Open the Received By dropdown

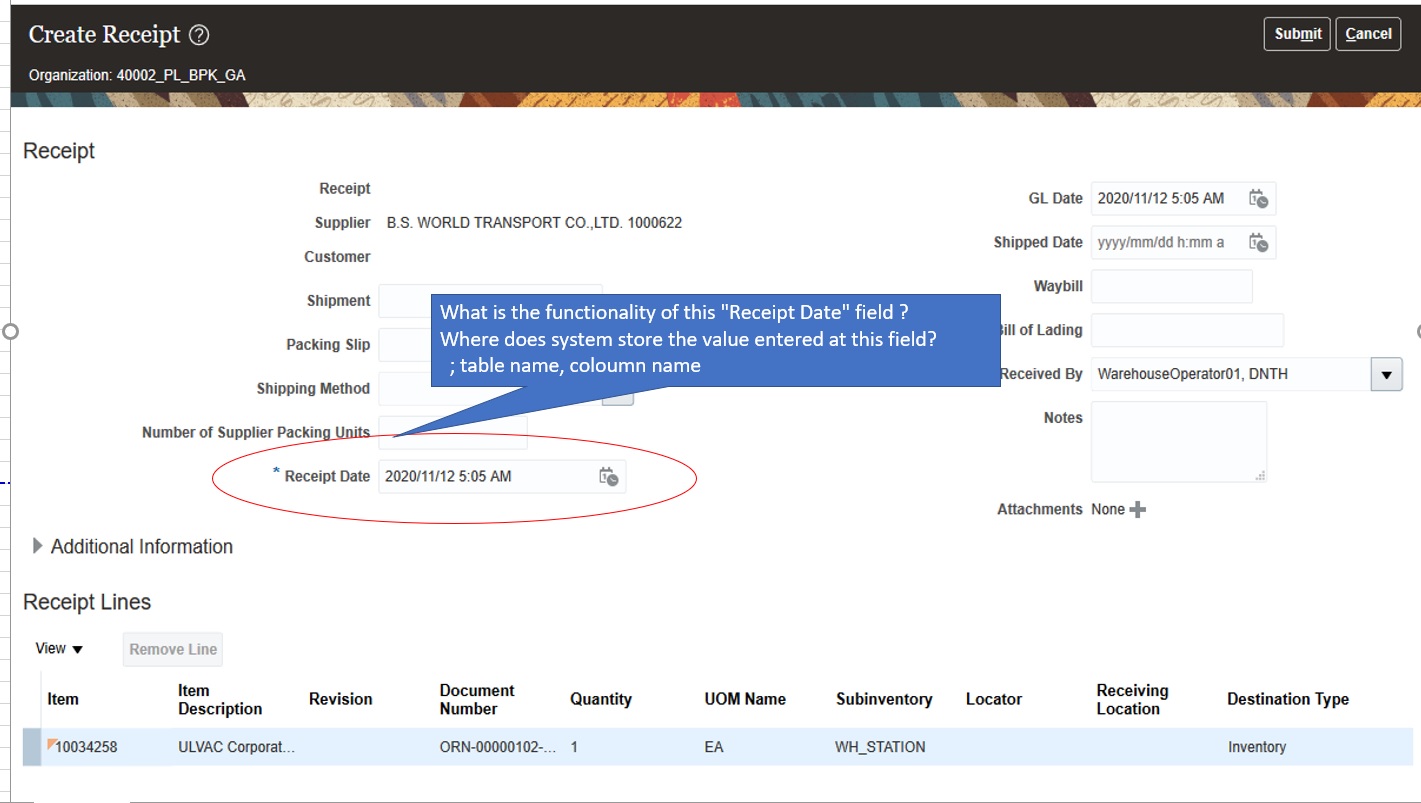point(1388,374)
